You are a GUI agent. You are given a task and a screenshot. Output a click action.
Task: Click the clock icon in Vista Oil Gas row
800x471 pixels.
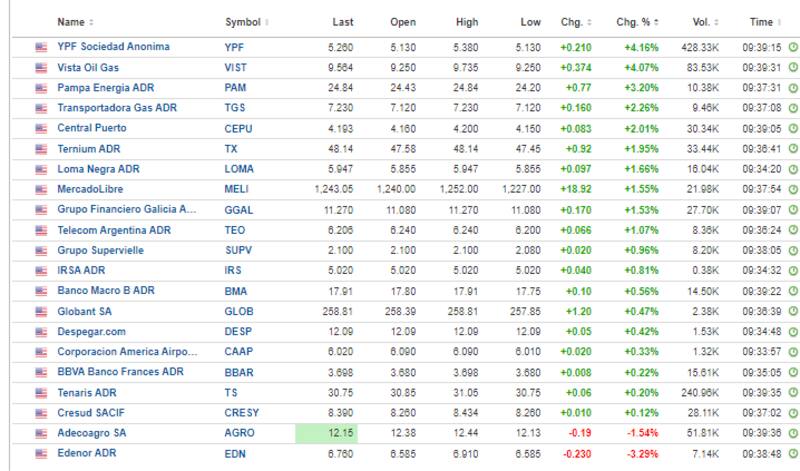point(792,67)
